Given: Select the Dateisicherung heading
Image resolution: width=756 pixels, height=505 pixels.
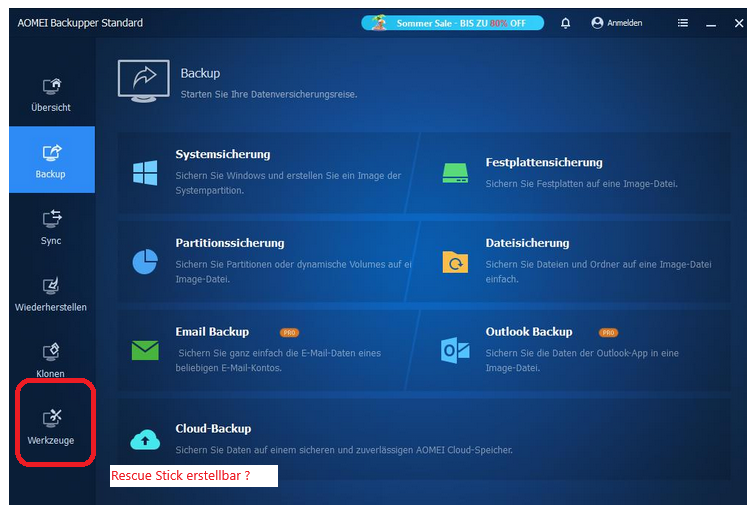Looking at the screenshot, I should coord(527,243).
